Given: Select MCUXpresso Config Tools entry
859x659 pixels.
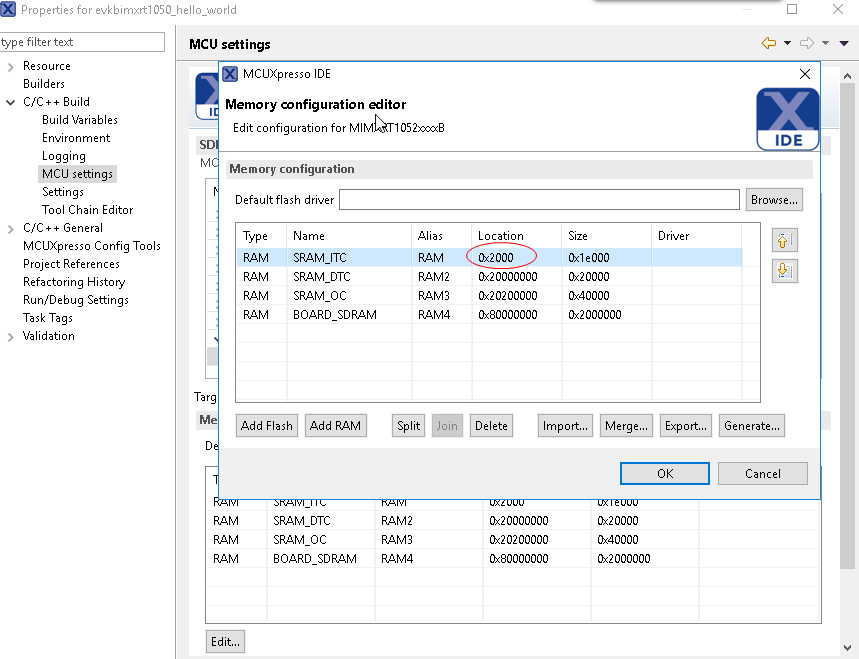Looking at the screenshot, I should (x=91, y=246).
